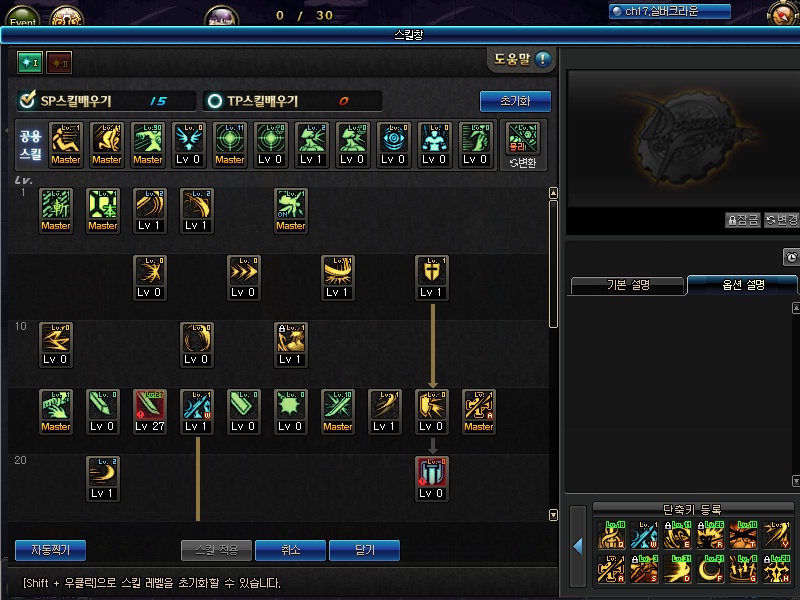Expand hotkey panel with blue left arrow
The image size is (800, 600).
(578, 547)
